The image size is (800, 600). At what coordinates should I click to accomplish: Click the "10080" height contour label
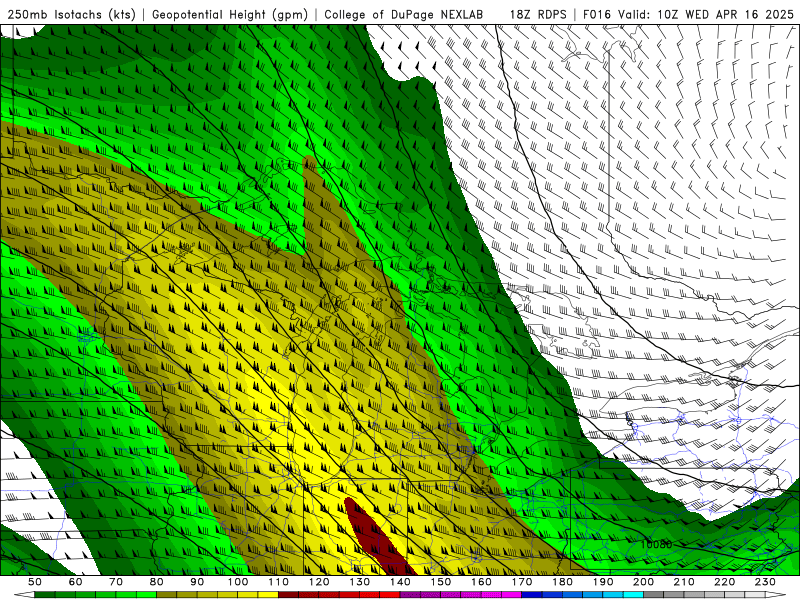[656, 544]
